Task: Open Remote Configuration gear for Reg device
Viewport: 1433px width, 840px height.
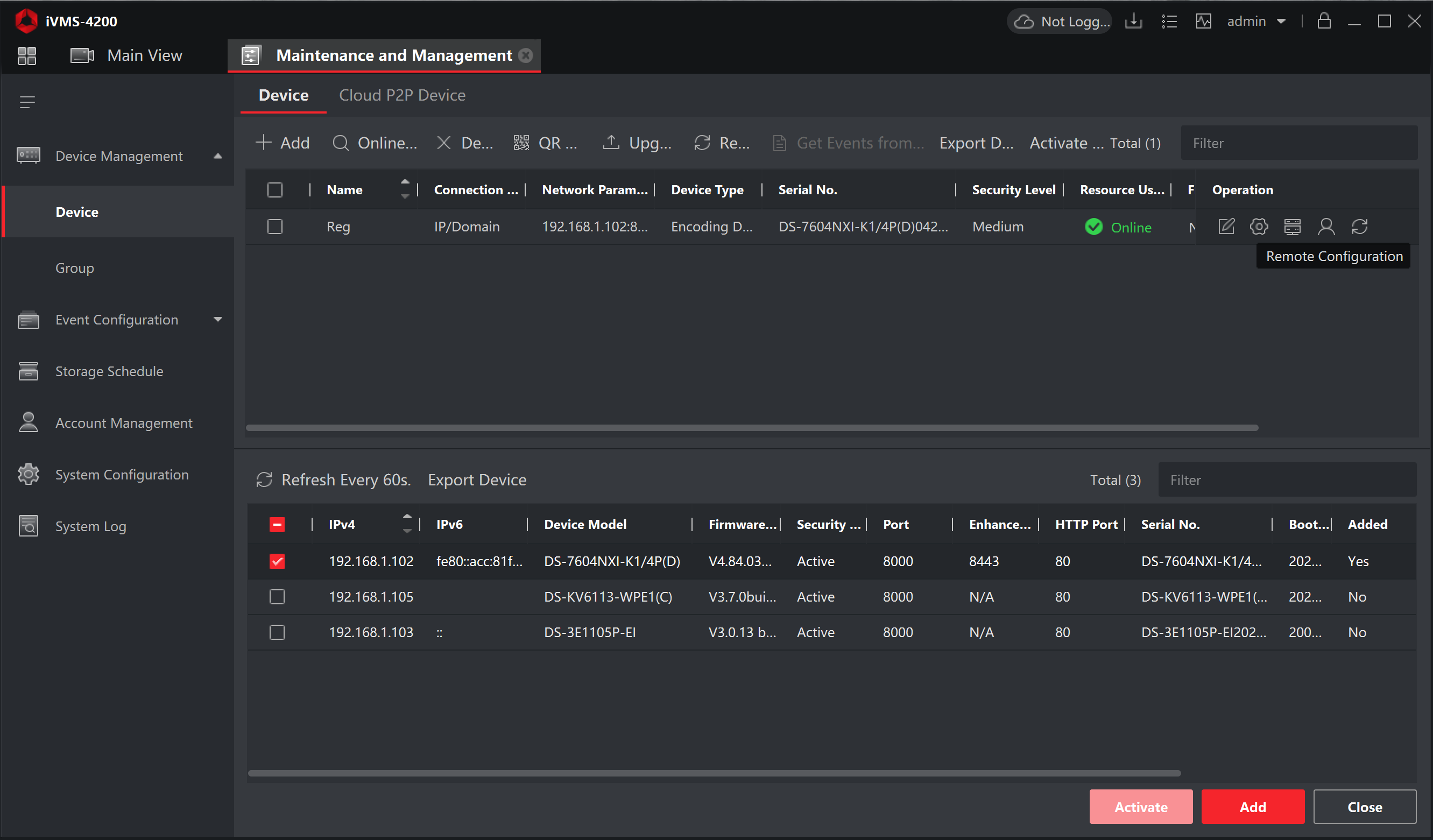Action: click(1259, 227)
